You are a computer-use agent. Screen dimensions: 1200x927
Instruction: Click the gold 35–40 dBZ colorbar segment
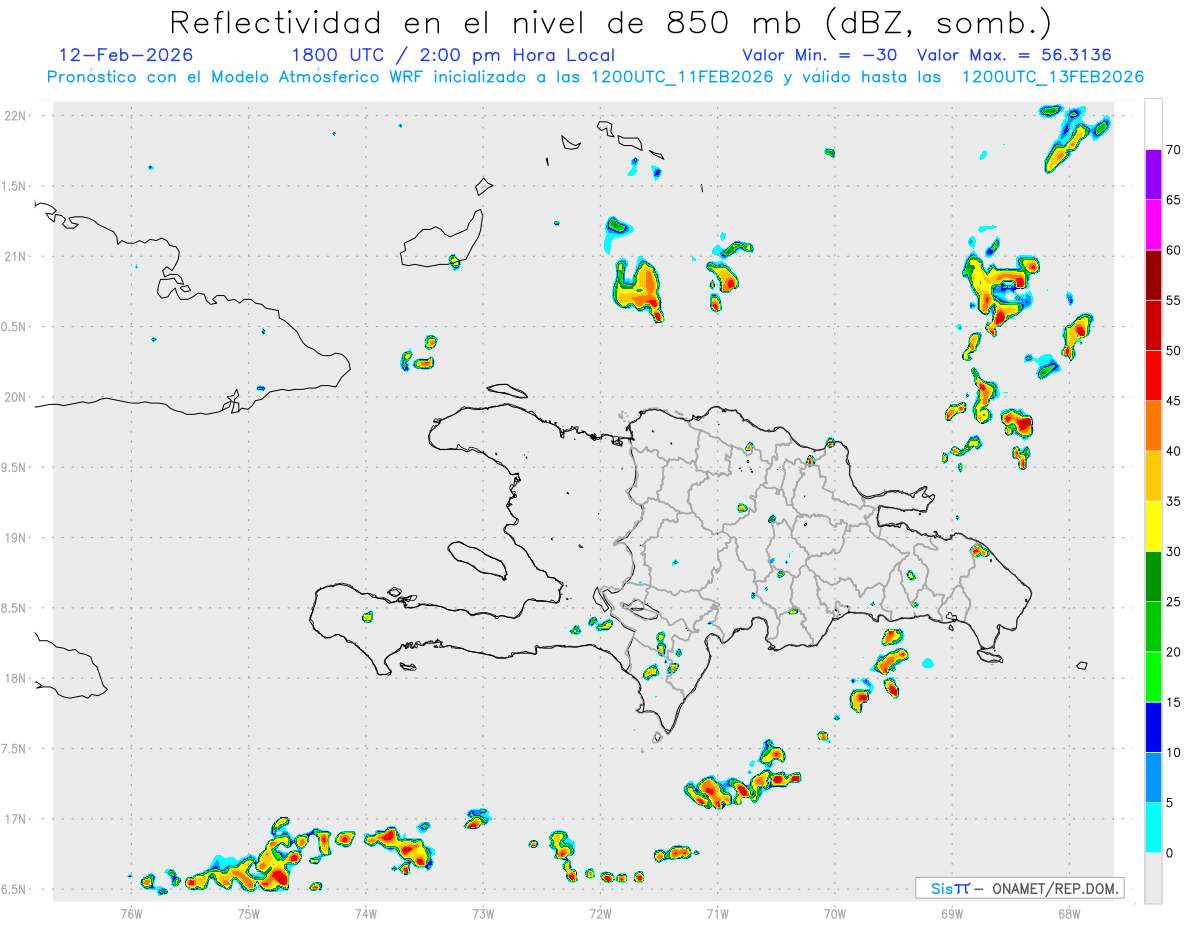[1153, 476]
